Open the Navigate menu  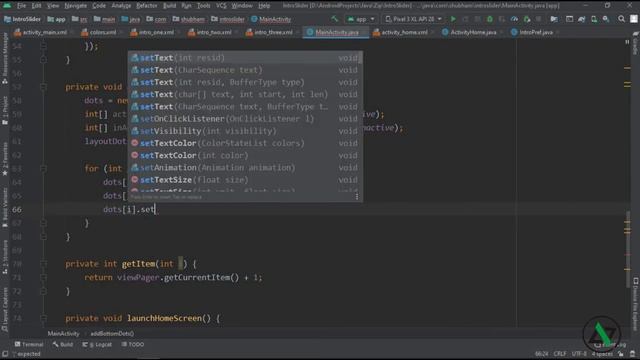point(76,6)
